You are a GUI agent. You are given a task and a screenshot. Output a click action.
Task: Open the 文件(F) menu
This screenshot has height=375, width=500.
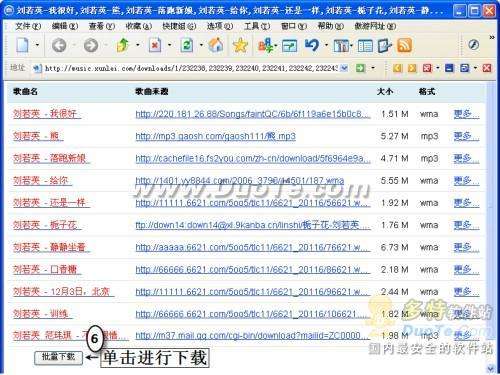click(x=28, y=26)
